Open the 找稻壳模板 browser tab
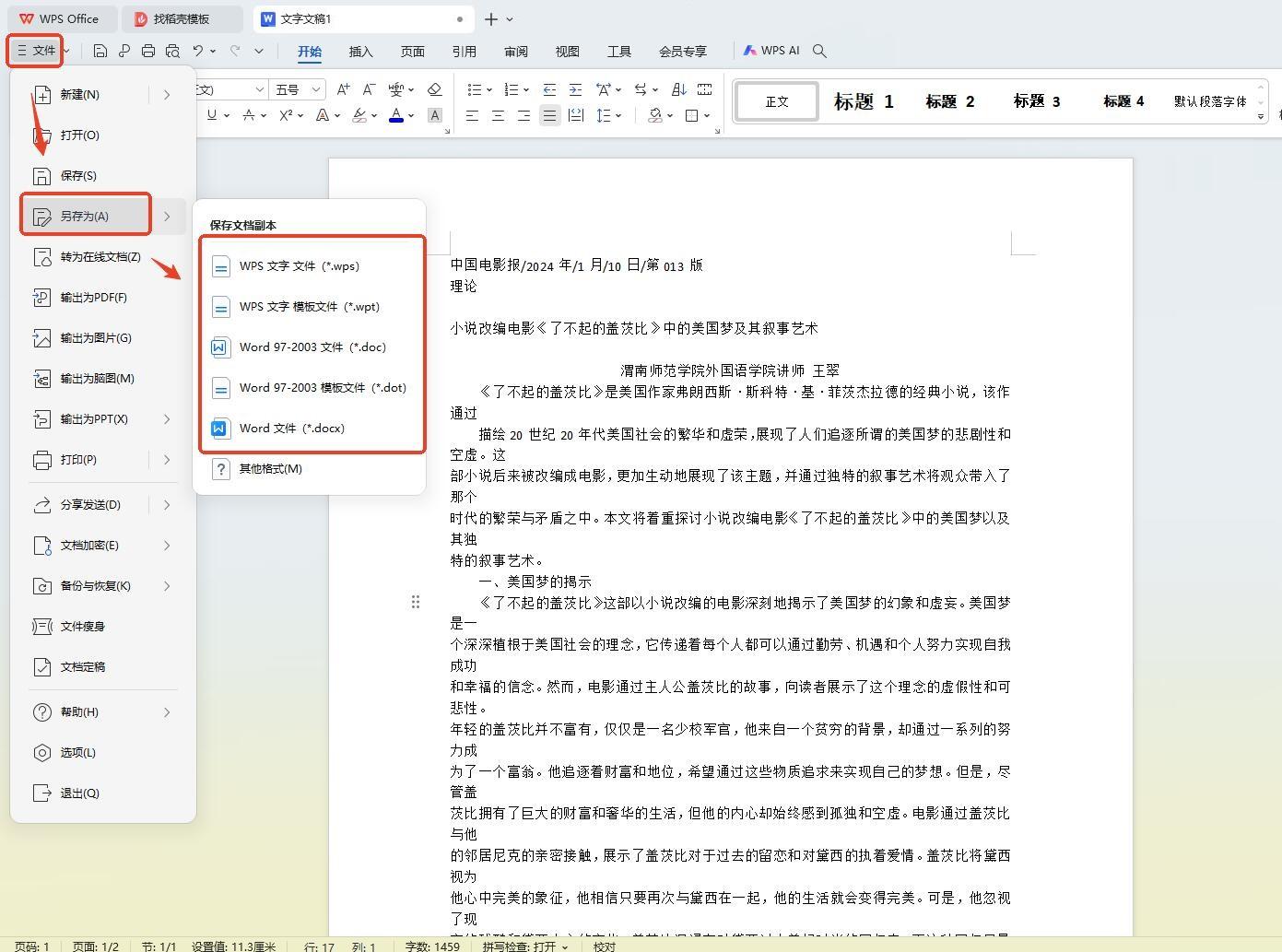 [182, 18]
